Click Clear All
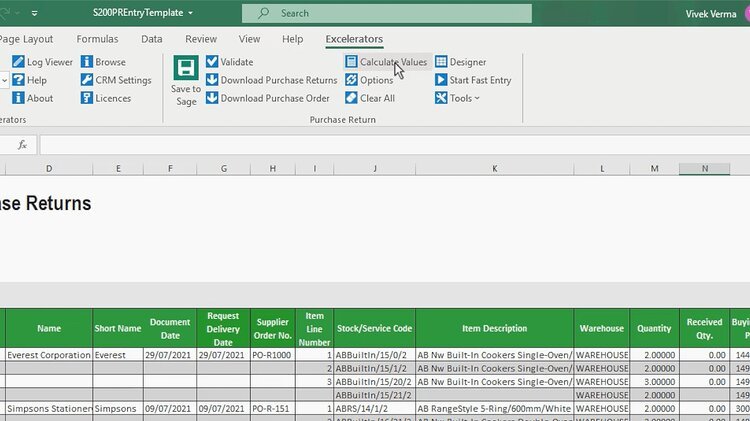 tap(370, 98)
